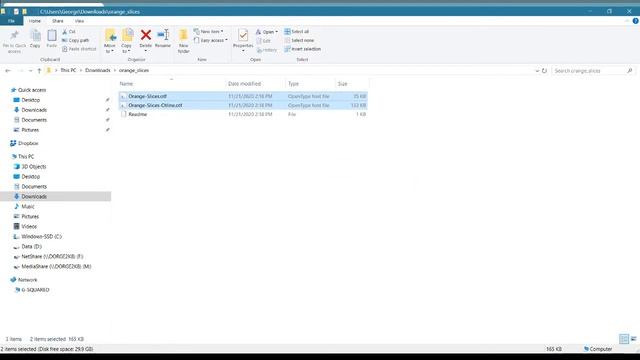Select the Readme file

[243, 114]
